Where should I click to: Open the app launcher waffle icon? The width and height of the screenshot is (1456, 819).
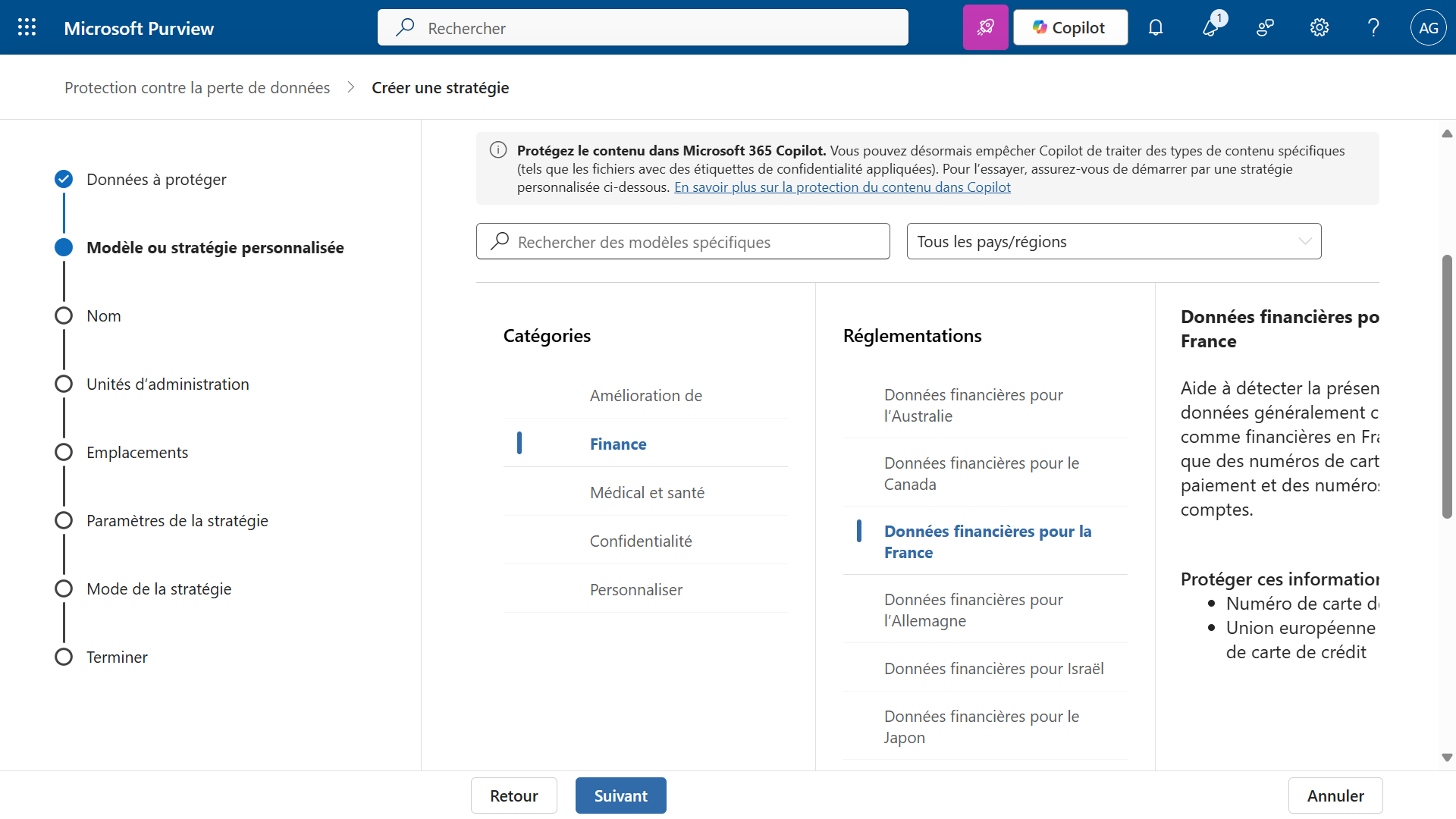27,28
